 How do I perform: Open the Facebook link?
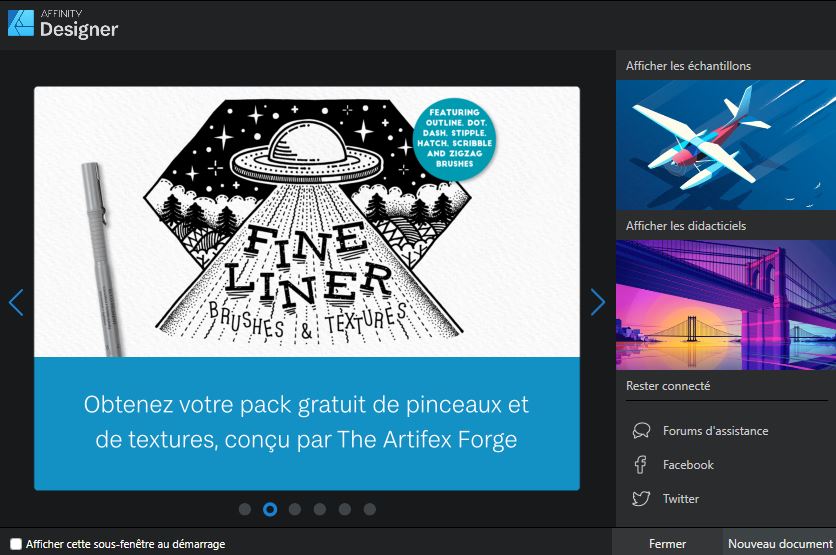click(688, 465)
